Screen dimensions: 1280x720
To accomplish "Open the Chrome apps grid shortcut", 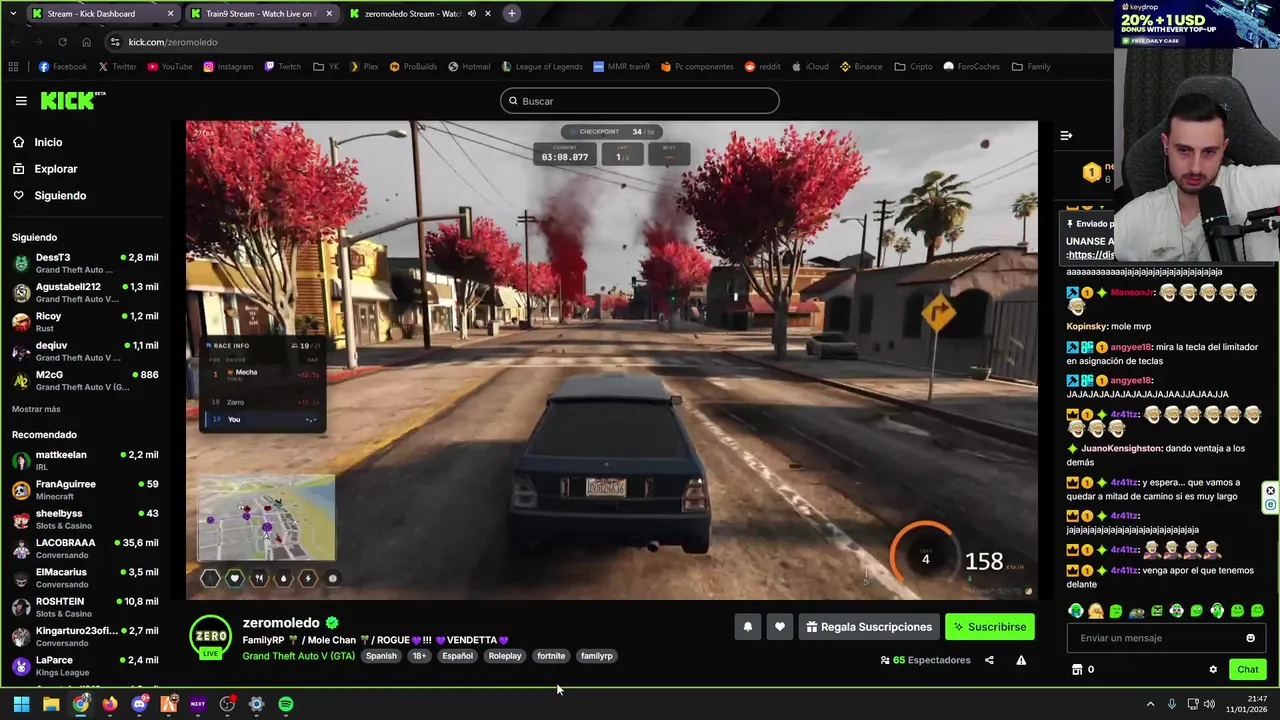I will click(13, 67).
